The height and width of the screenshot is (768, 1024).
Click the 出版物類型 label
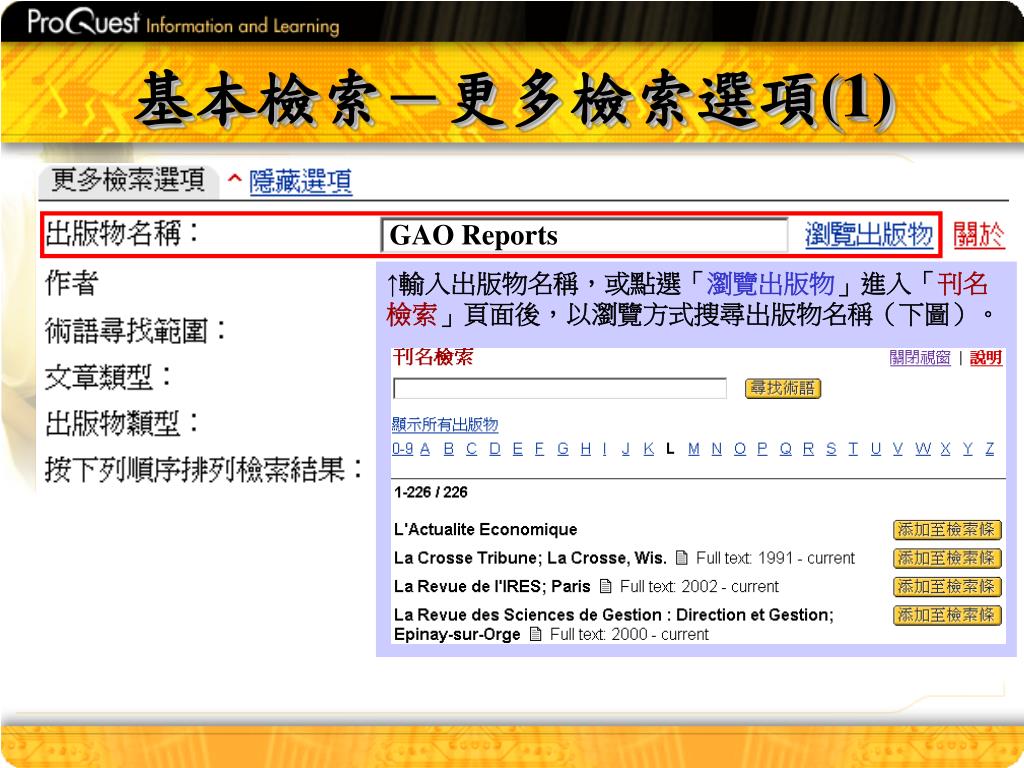click(121, 423)
